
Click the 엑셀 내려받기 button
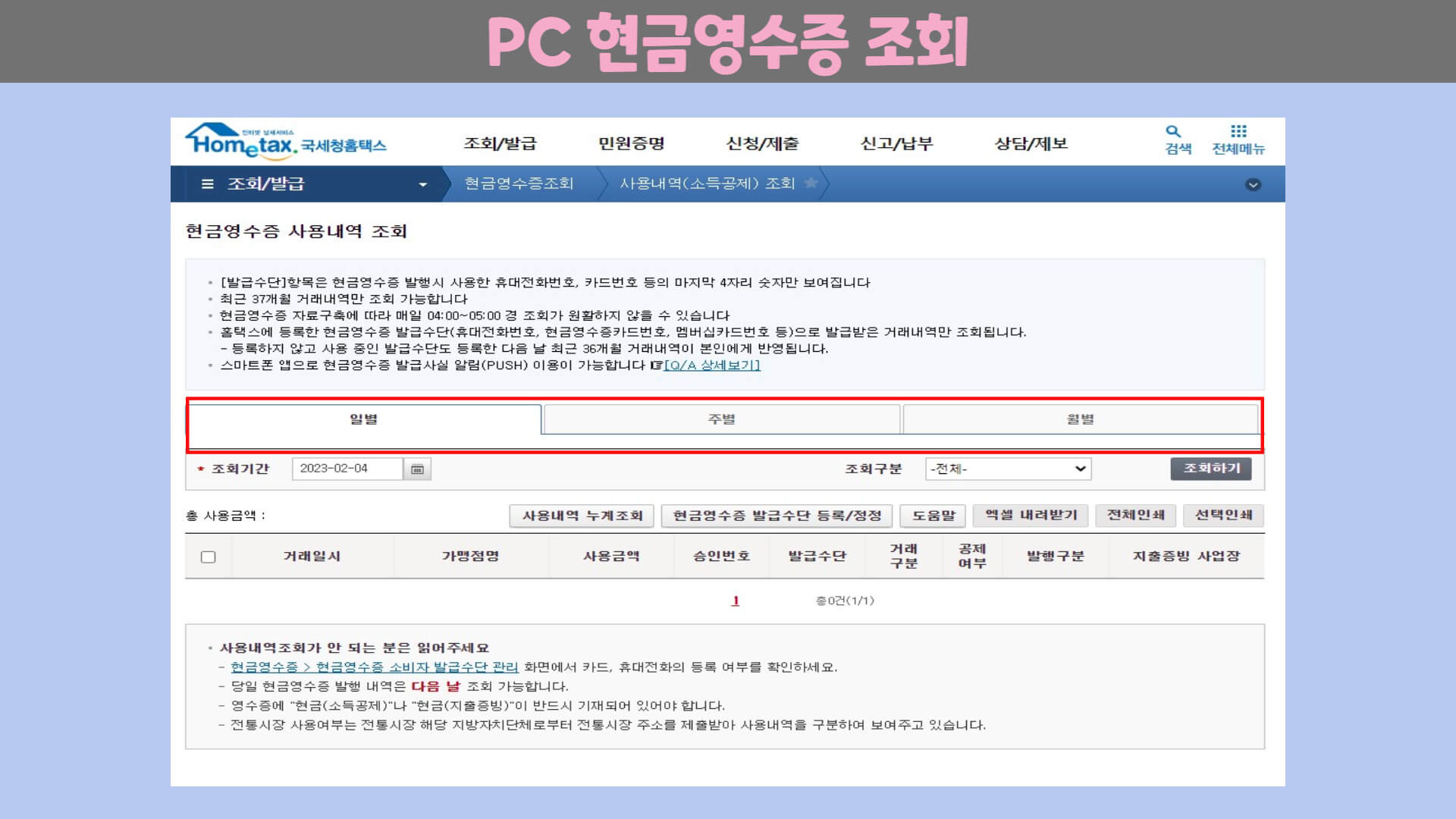coord(1031,515)
